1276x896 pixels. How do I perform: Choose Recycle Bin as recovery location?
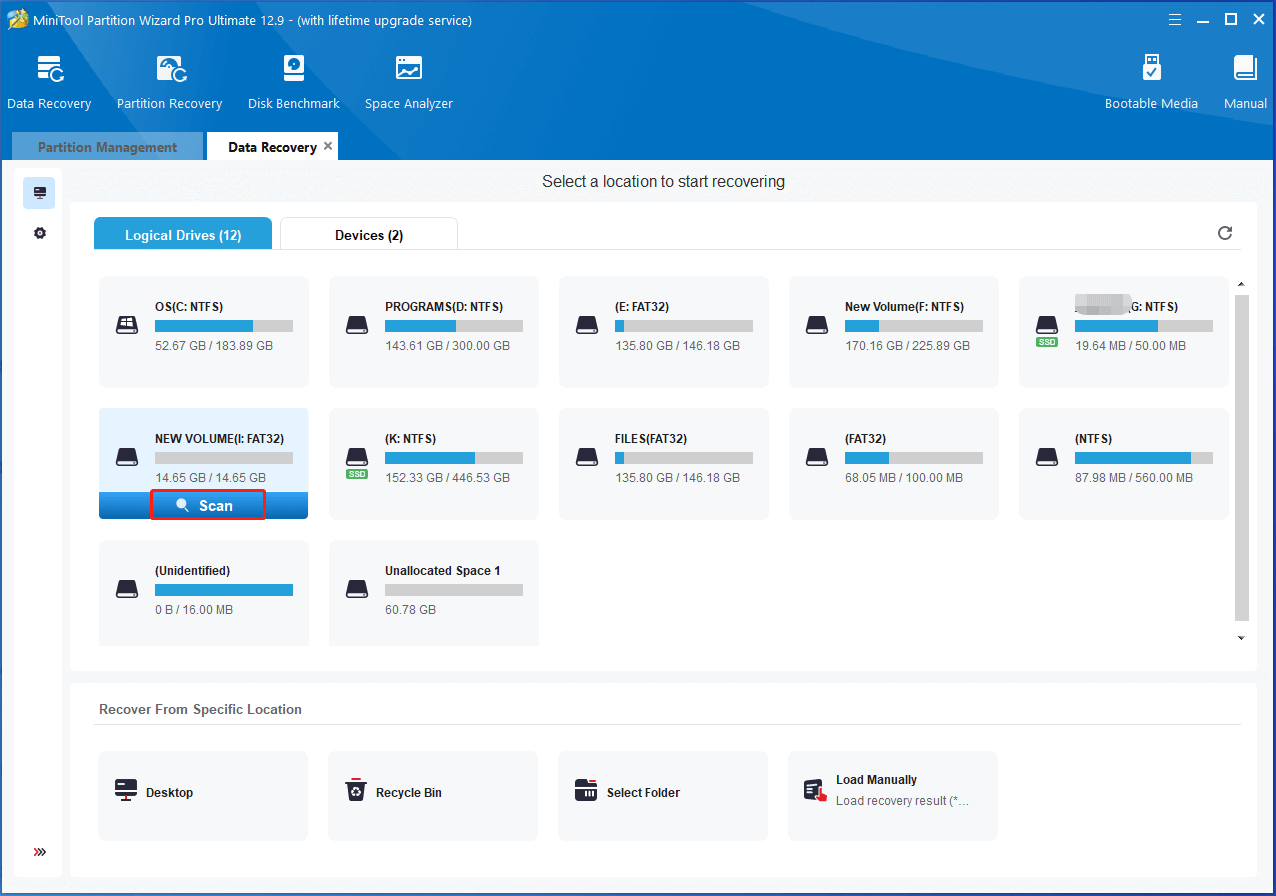432,793
